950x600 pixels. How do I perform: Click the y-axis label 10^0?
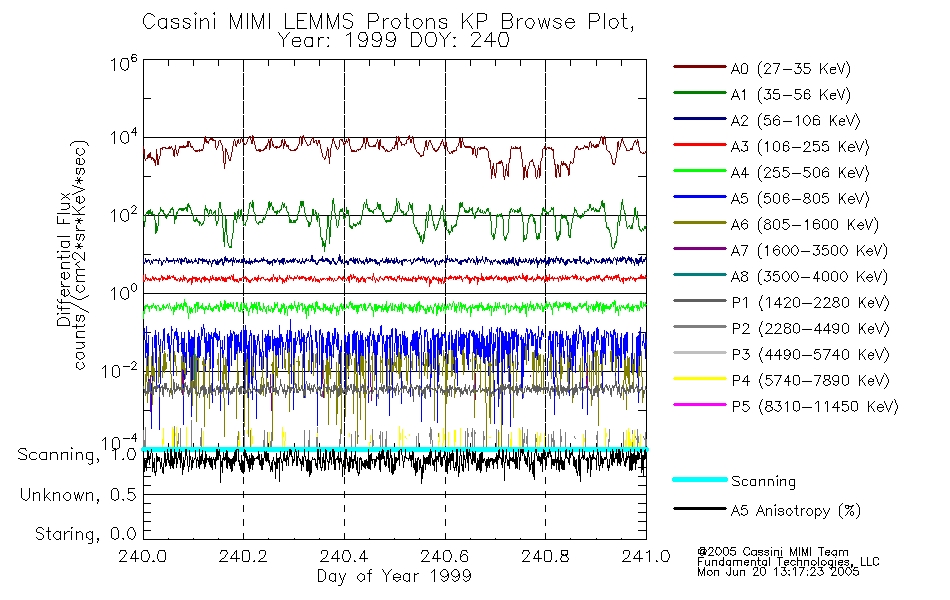coord(124,293)
